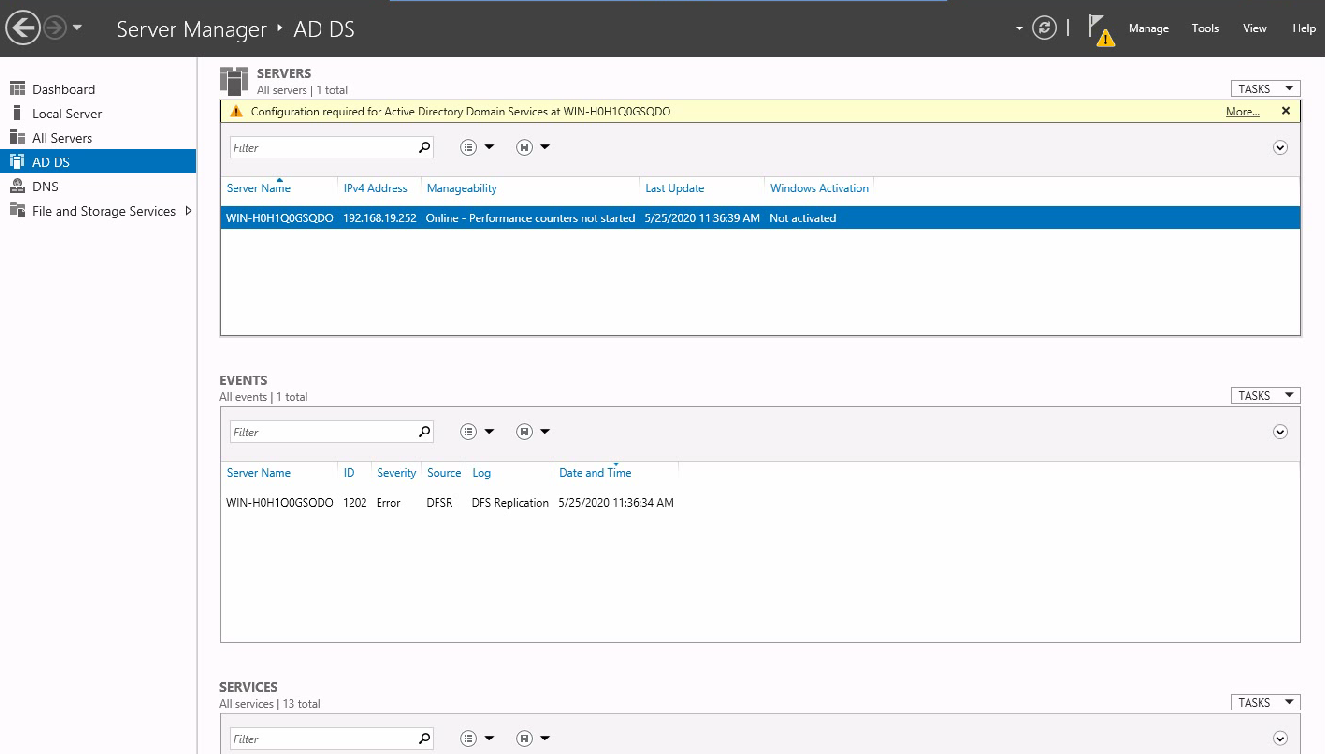The width and height of the screenshot is (1325, 754).
Task: Sort servers by Manageability column
Action: pos(462,188)
